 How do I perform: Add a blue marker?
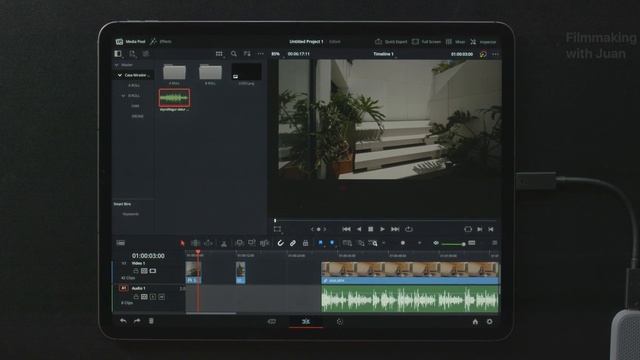pos(332,243)
